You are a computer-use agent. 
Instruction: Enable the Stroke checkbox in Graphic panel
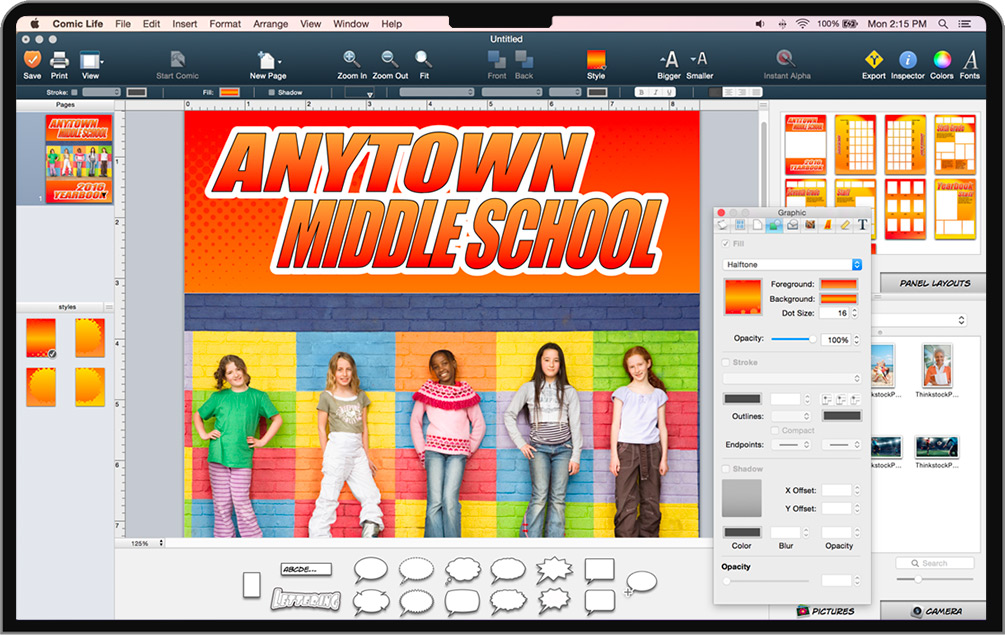[x=726, y=363]
